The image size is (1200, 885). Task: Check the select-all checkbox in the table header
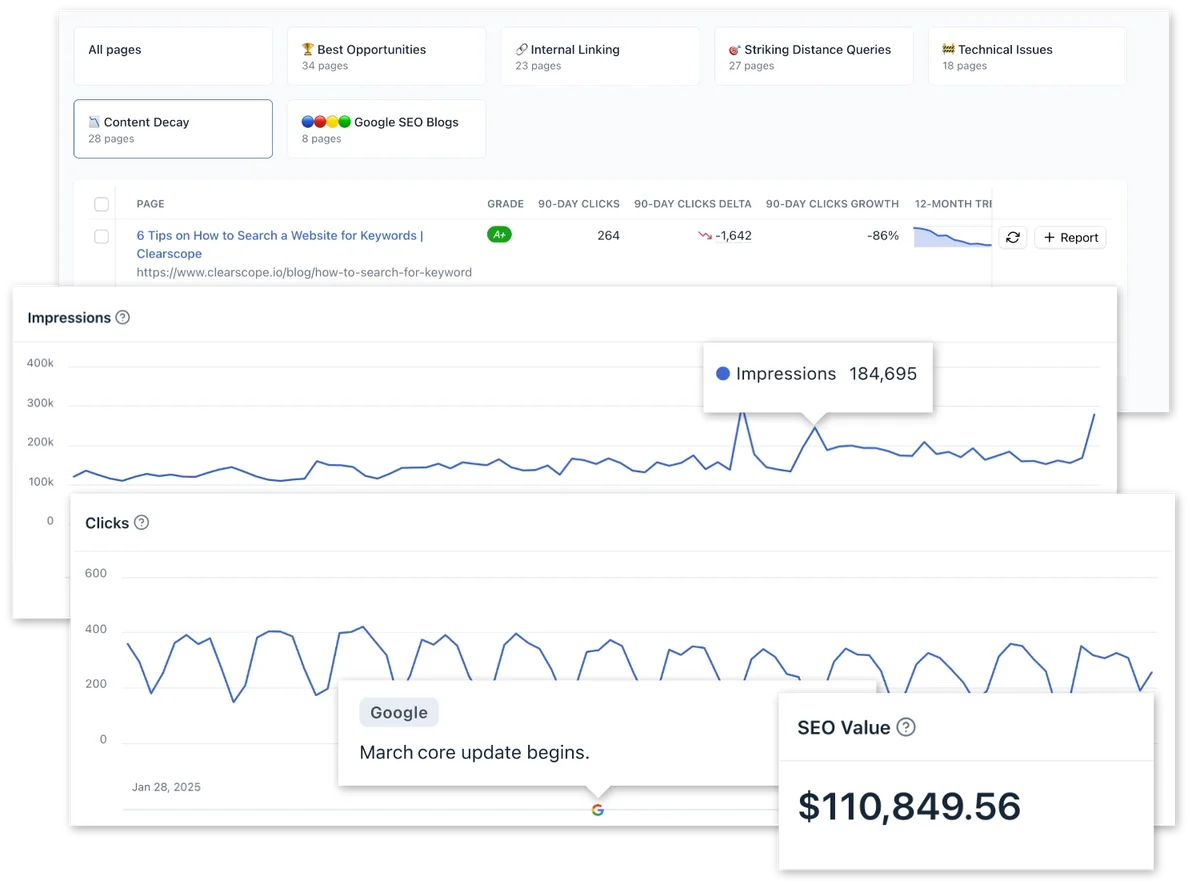coord(101,203)
